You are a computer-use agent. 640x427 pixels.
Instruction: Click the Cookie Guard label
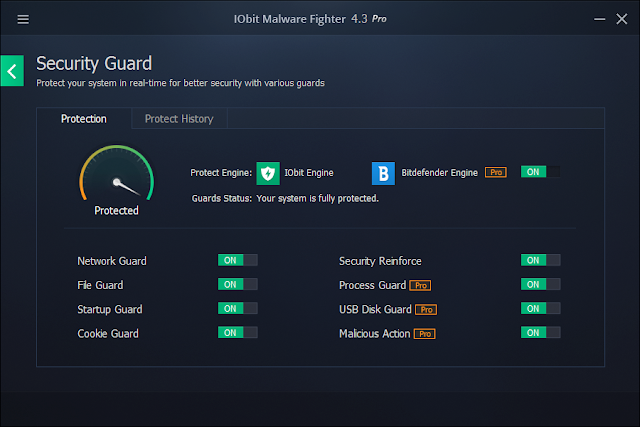click(108, 334)
